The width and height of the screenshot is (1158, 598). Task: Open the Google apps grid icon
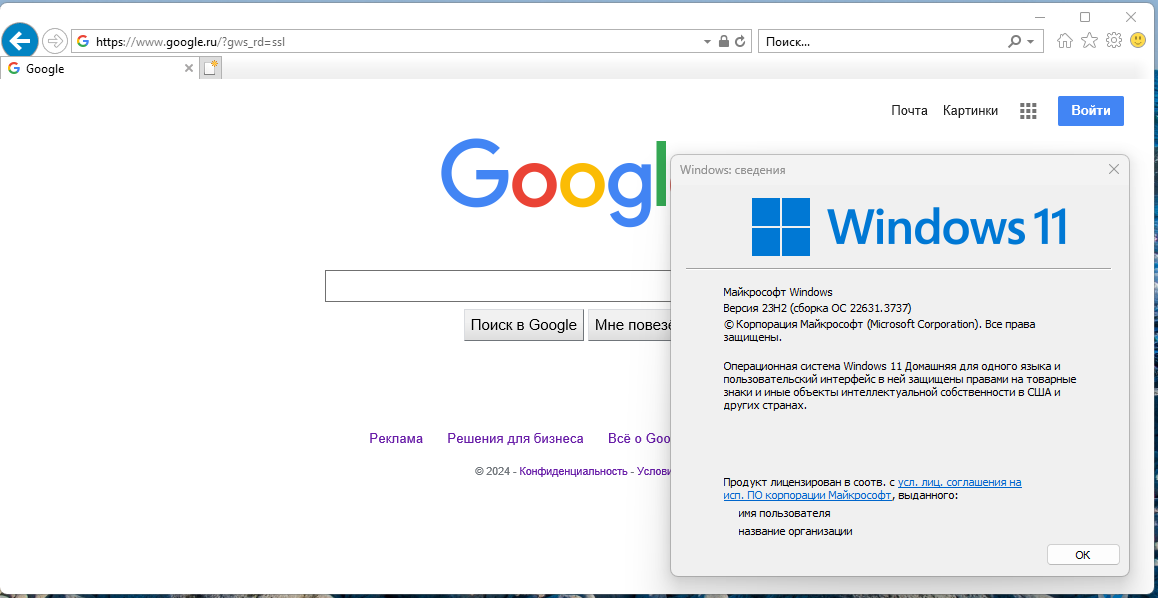click(x=1028, y=111)
